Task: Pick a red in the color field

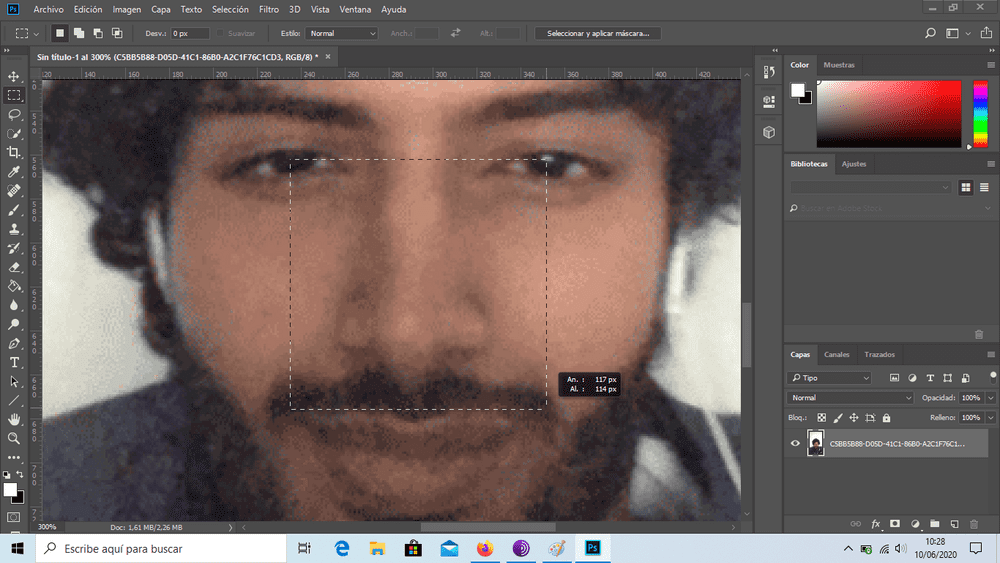Action: click(889, 114)
